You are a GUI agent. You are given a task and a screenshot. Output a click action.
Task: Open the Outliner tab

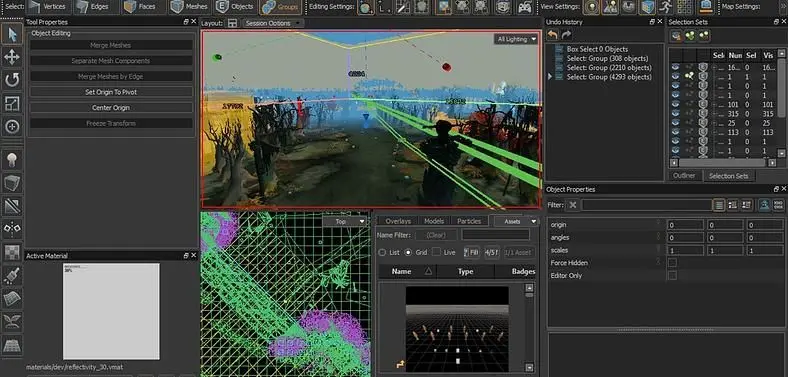(x=684, y=175)
